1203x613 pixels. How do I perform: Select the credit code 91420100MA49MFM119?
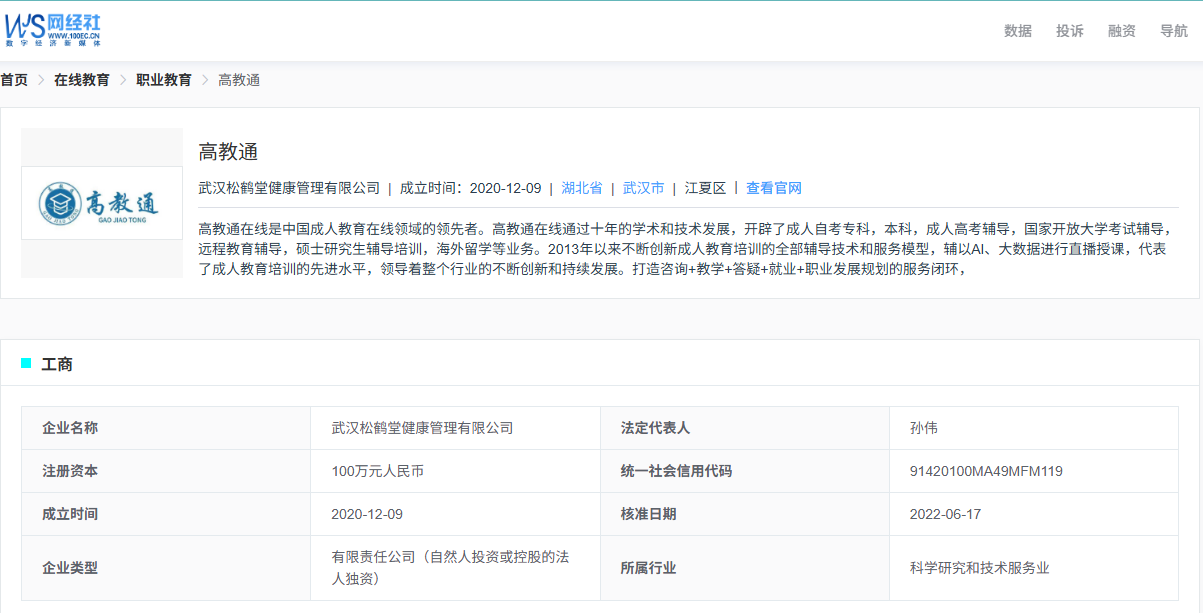click(x=987, y=471)
